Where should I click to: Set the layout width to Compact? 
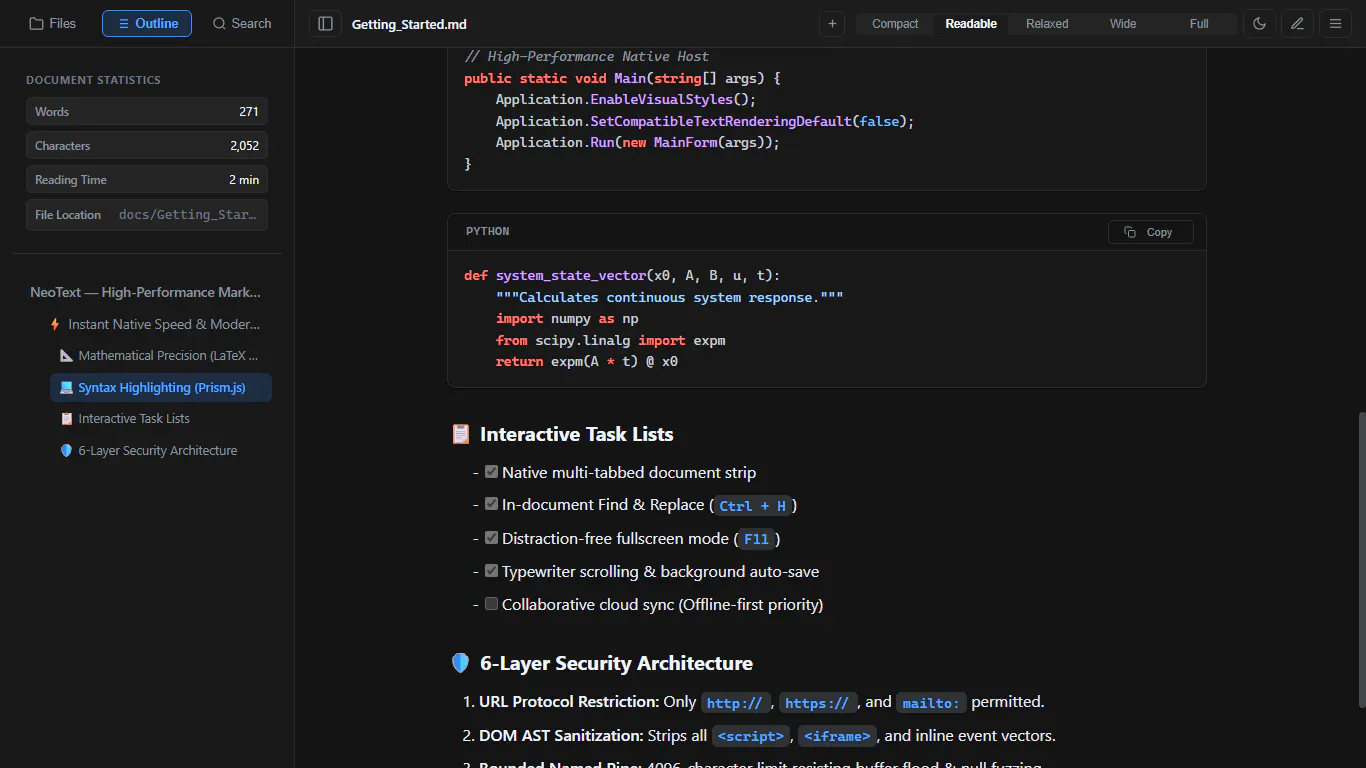point(895,24)
